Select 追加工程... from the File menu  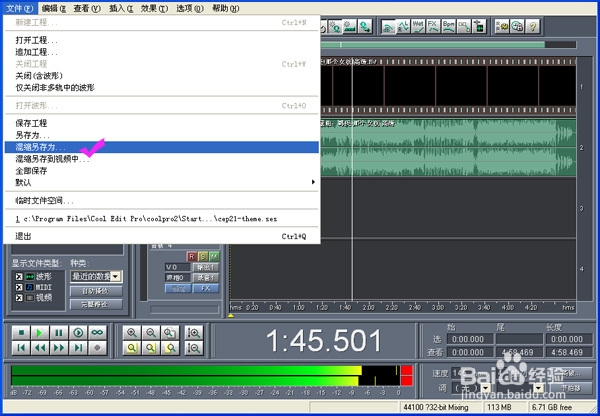click(161, 52)
